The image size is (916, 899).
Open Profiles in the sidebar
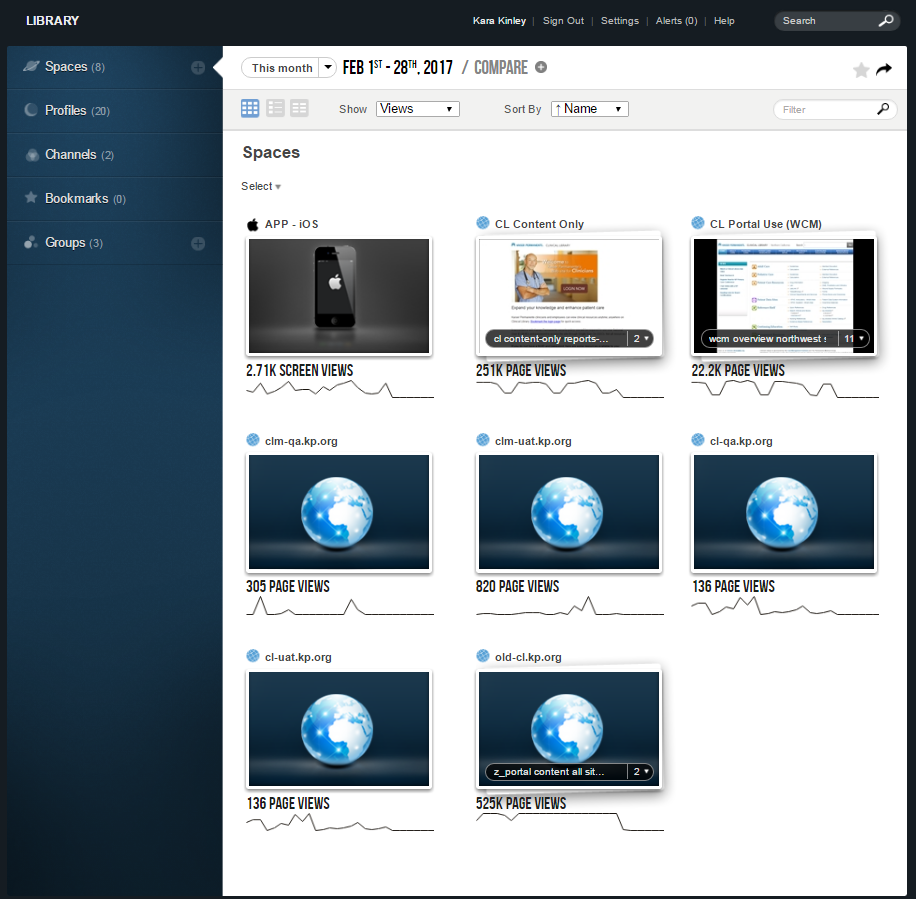[66, 111]
